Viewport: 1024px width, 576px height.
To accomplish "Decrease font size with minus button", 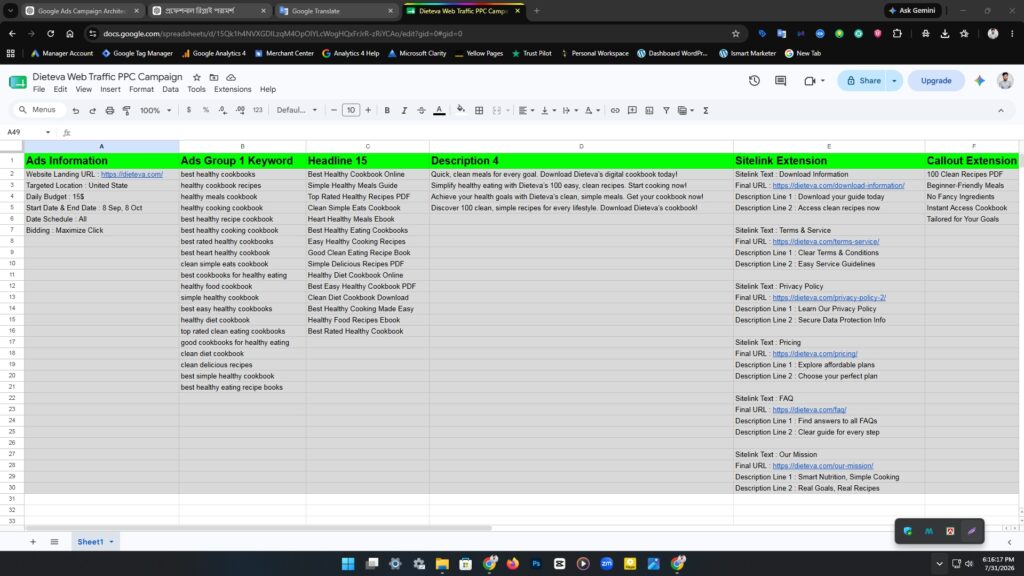I will coord(334,110).
